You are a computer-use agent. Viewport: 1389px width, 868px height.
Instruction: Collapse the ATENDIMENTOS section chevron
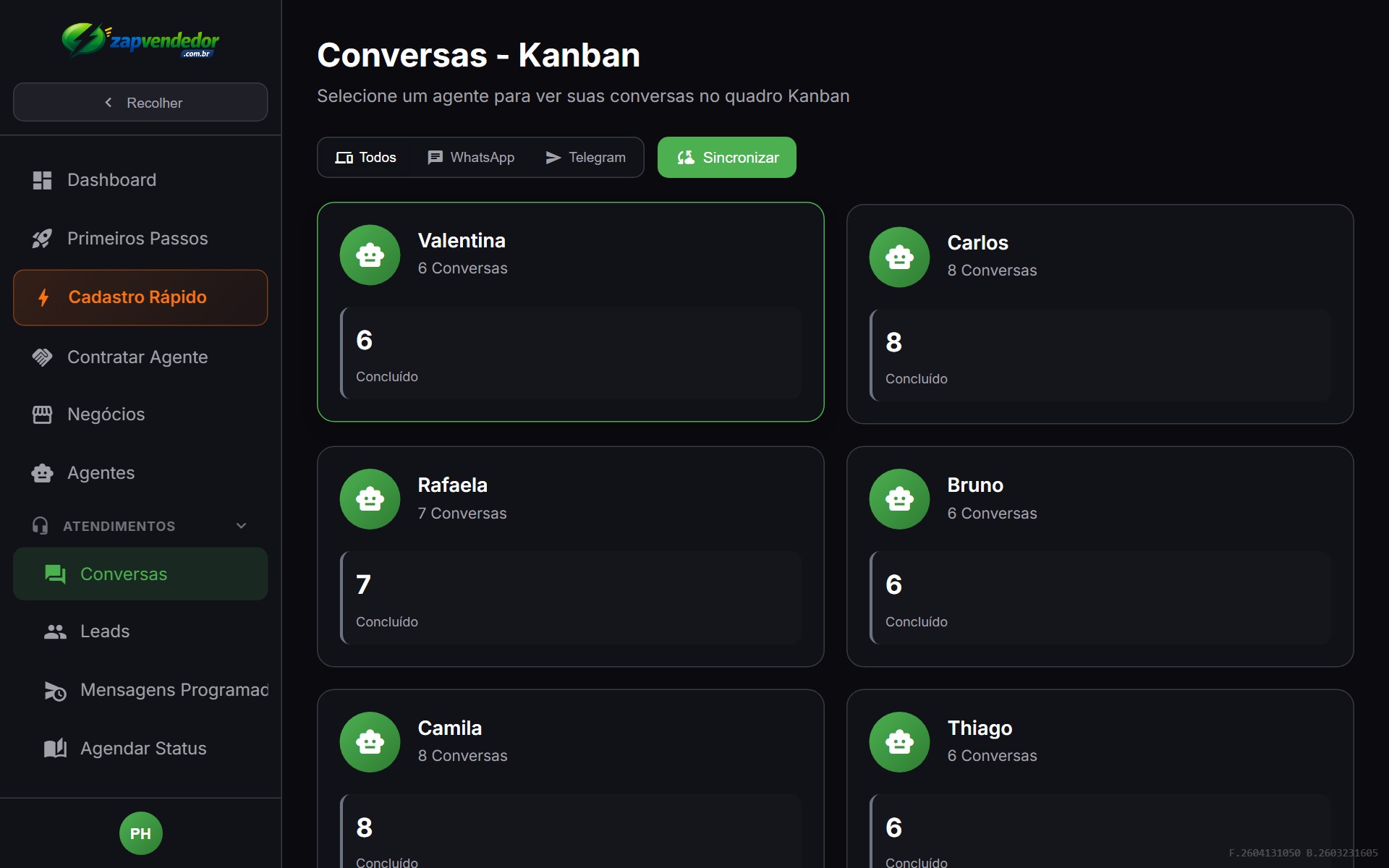(241, 526)
